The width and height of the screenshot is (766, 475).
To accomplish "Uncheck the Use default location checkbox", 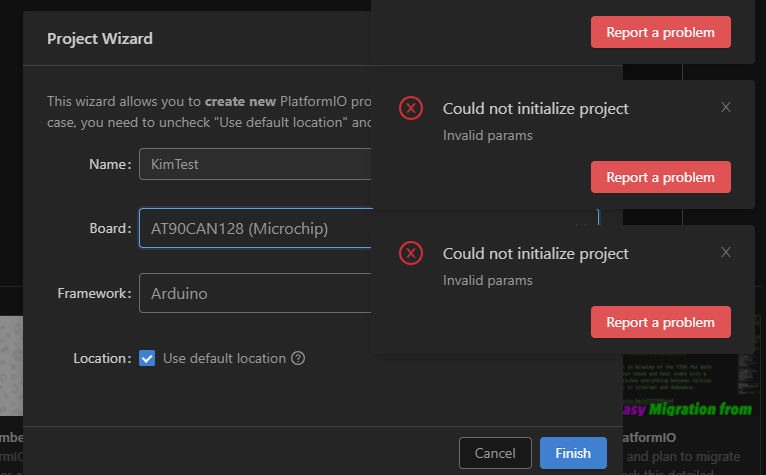I will (147, 358).
